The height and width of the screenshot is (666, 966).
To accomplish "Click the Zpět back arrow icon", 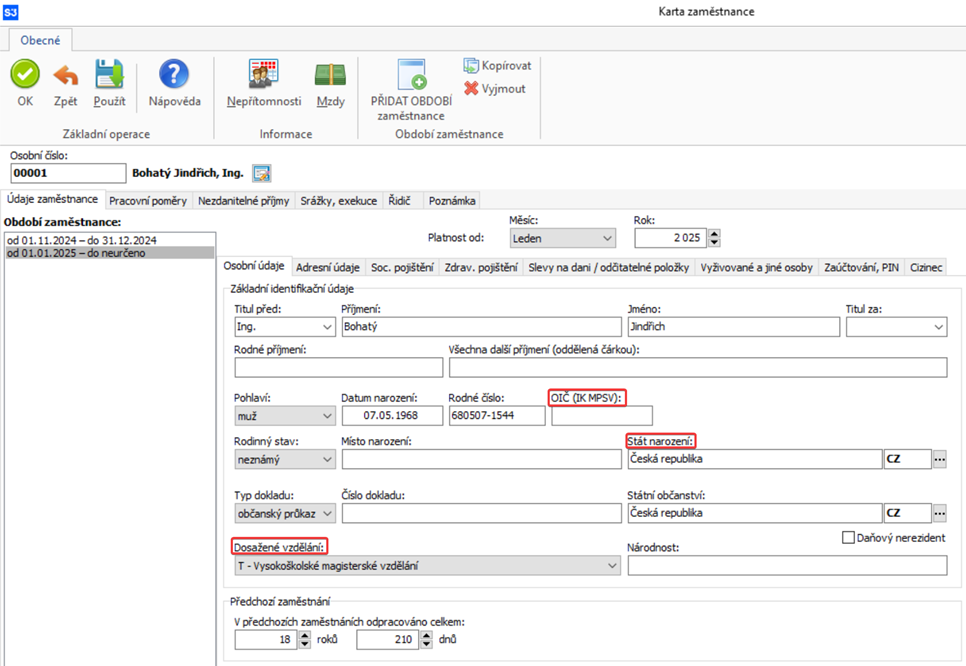I will click(66, 75).
